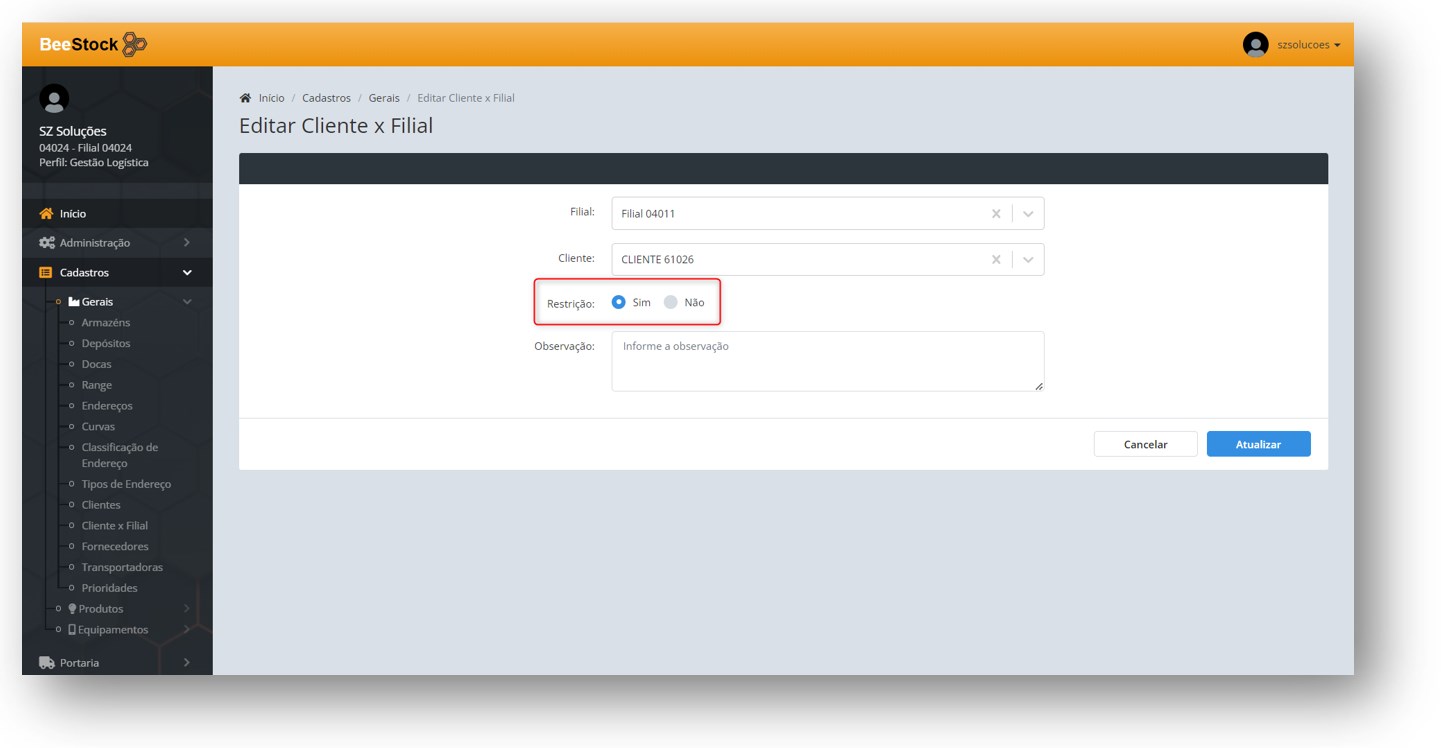
Task: Click the Portaria truck icon
Action: (46, 663)
